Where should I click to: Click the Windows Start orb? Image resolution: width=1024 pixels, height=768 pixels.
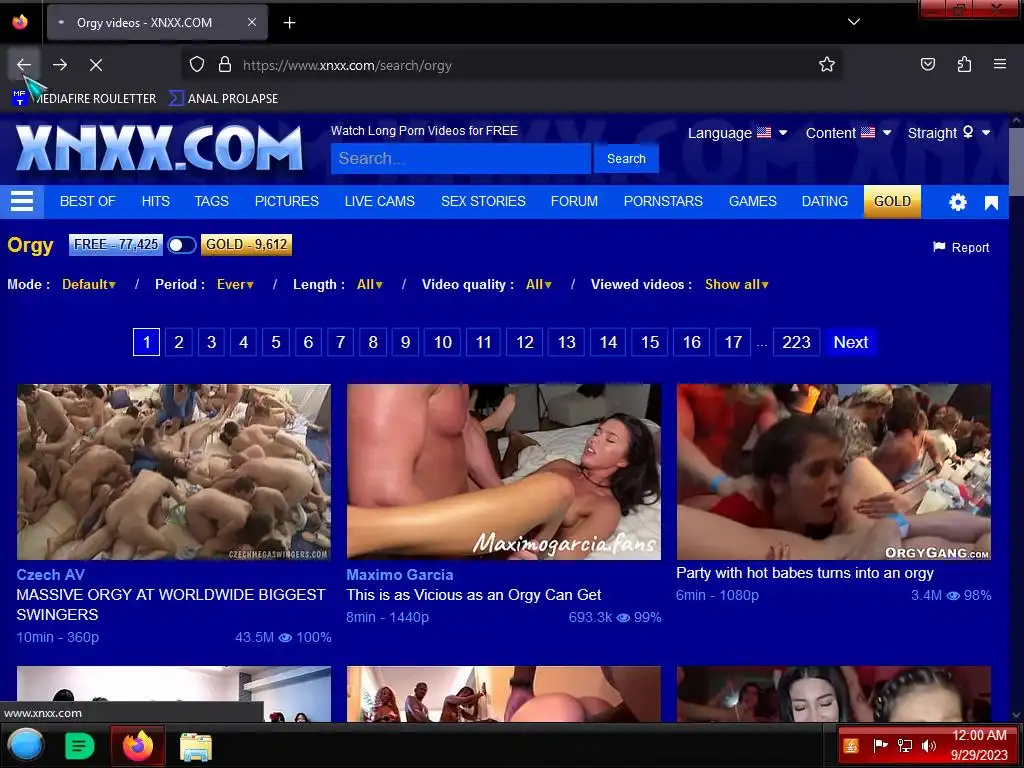(25, 745)
